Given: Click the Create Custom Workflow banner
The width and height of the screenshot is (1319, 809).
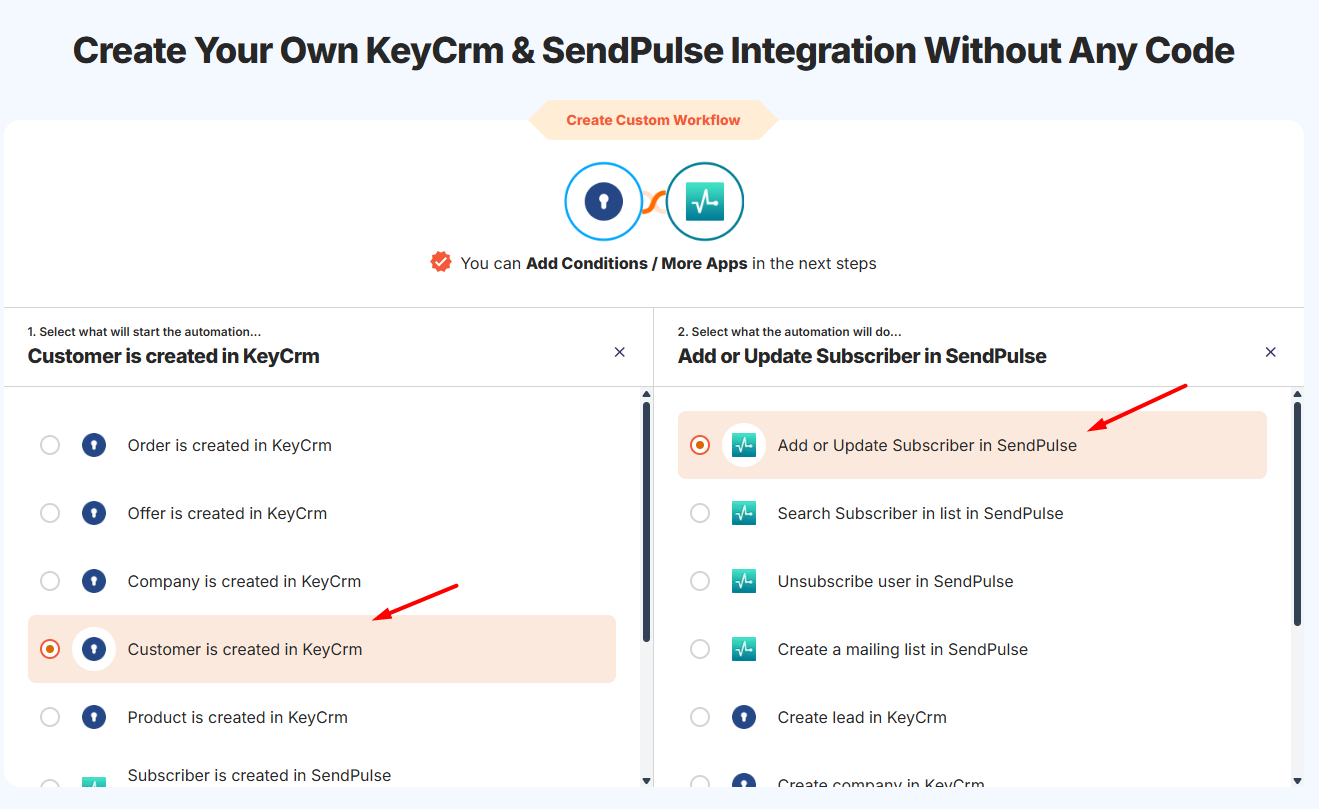Looking at the screenshot, I should pos(653,120).
